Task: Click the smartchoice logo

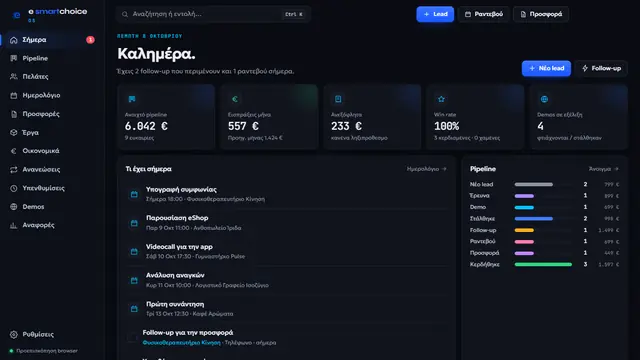Action: 50,14
